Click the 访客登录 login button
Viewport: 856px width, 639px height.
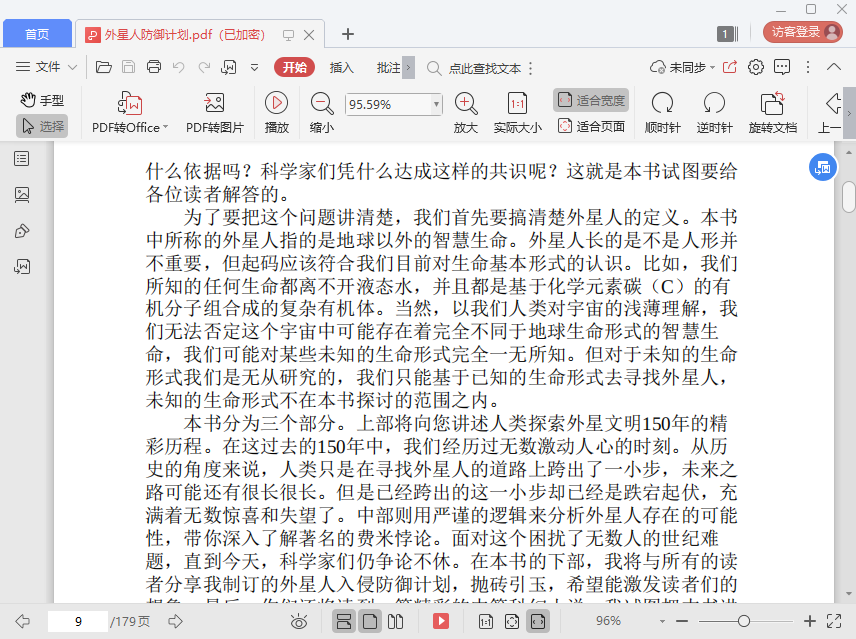(802, 32)
